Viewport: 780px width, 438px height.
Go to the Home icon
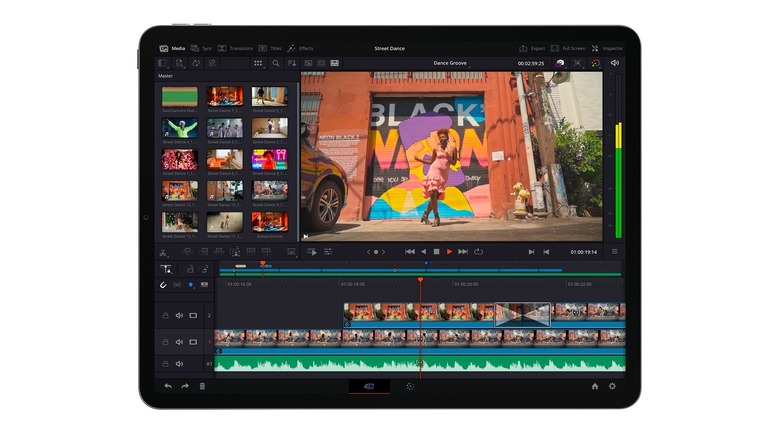coord(595,386)
